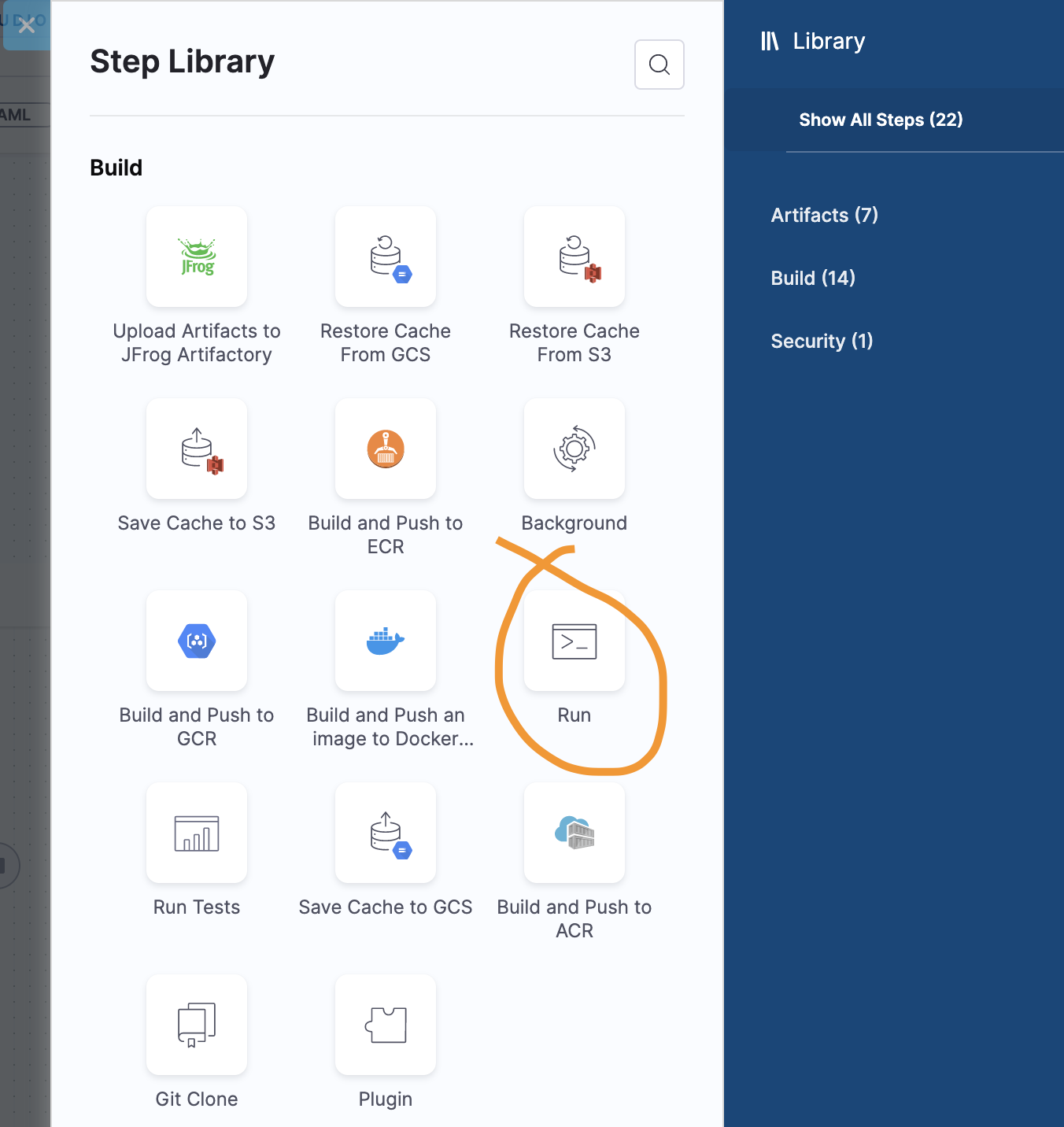Show All Steps (22) in library

(881, 120)
